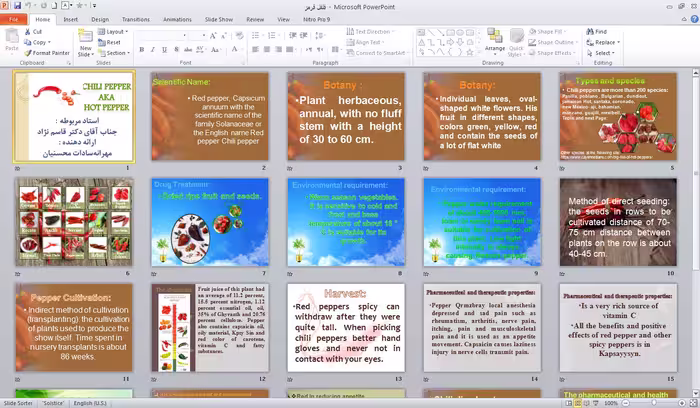Select slide 10 'Method of direct seeding' thumbnail
Viewport: 700px width, 408px height.
[618, 222]
